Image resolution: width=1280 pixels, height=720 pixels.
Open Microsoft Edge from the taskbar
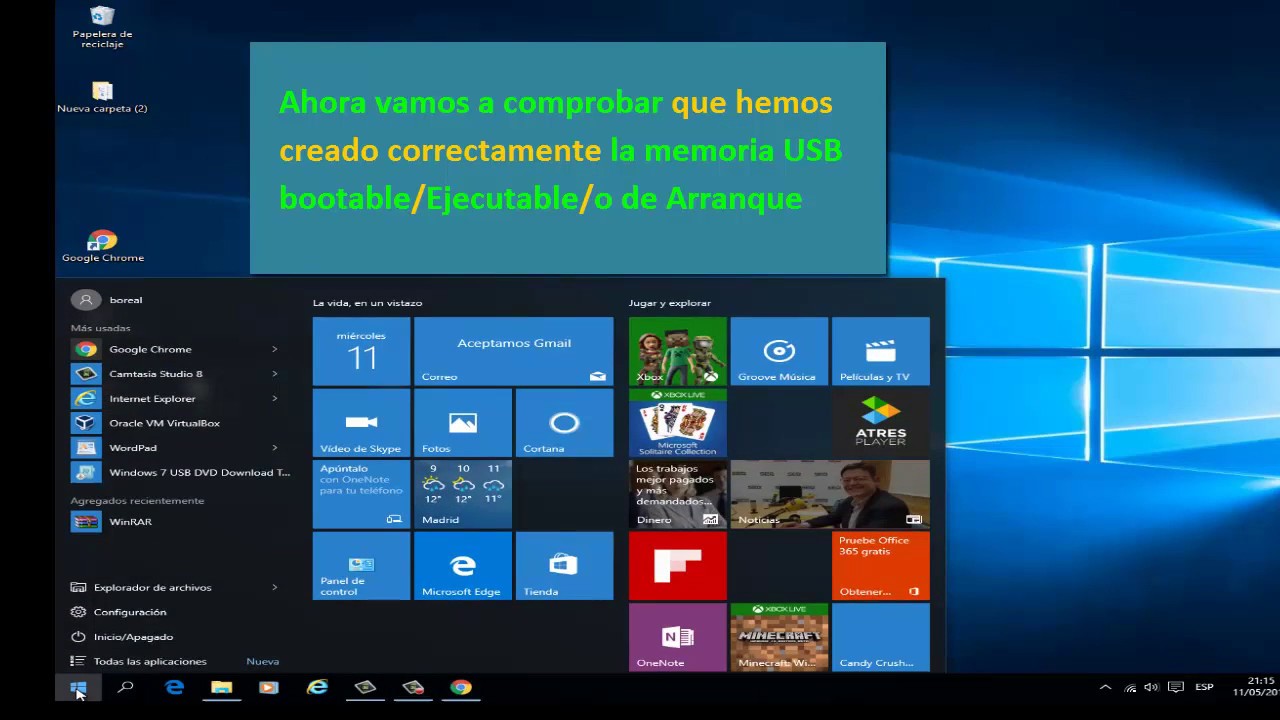point(174,688)
